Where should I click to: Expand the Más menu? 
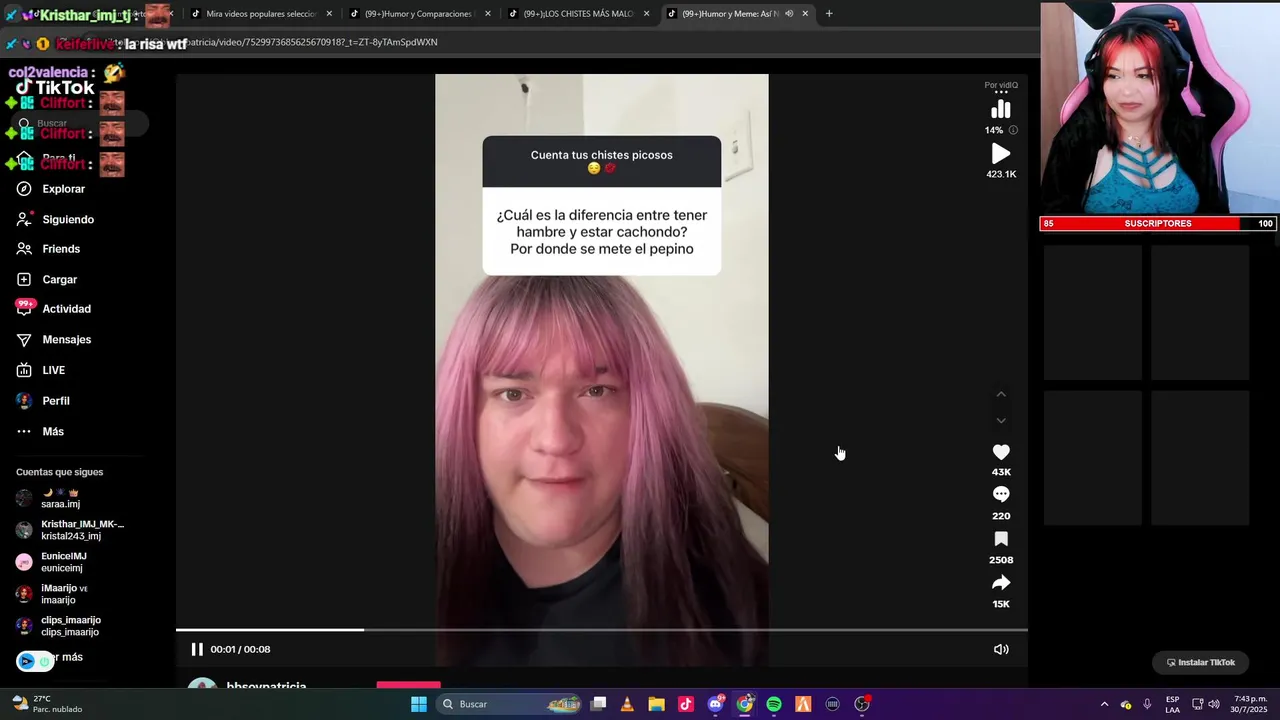[x=40, y=432]
